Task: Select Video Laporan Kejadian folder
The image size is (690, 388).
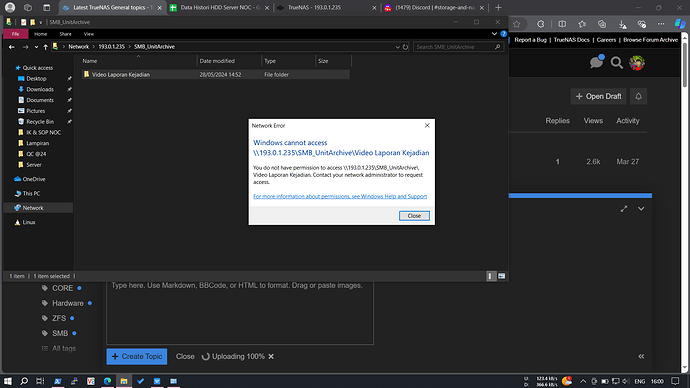Action: [121, 75]
